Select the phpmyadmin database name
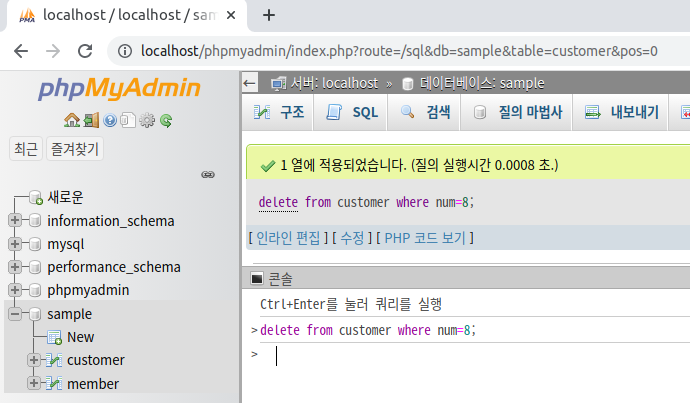This screenshot has height=403, width=690. [x=88, y=290]
